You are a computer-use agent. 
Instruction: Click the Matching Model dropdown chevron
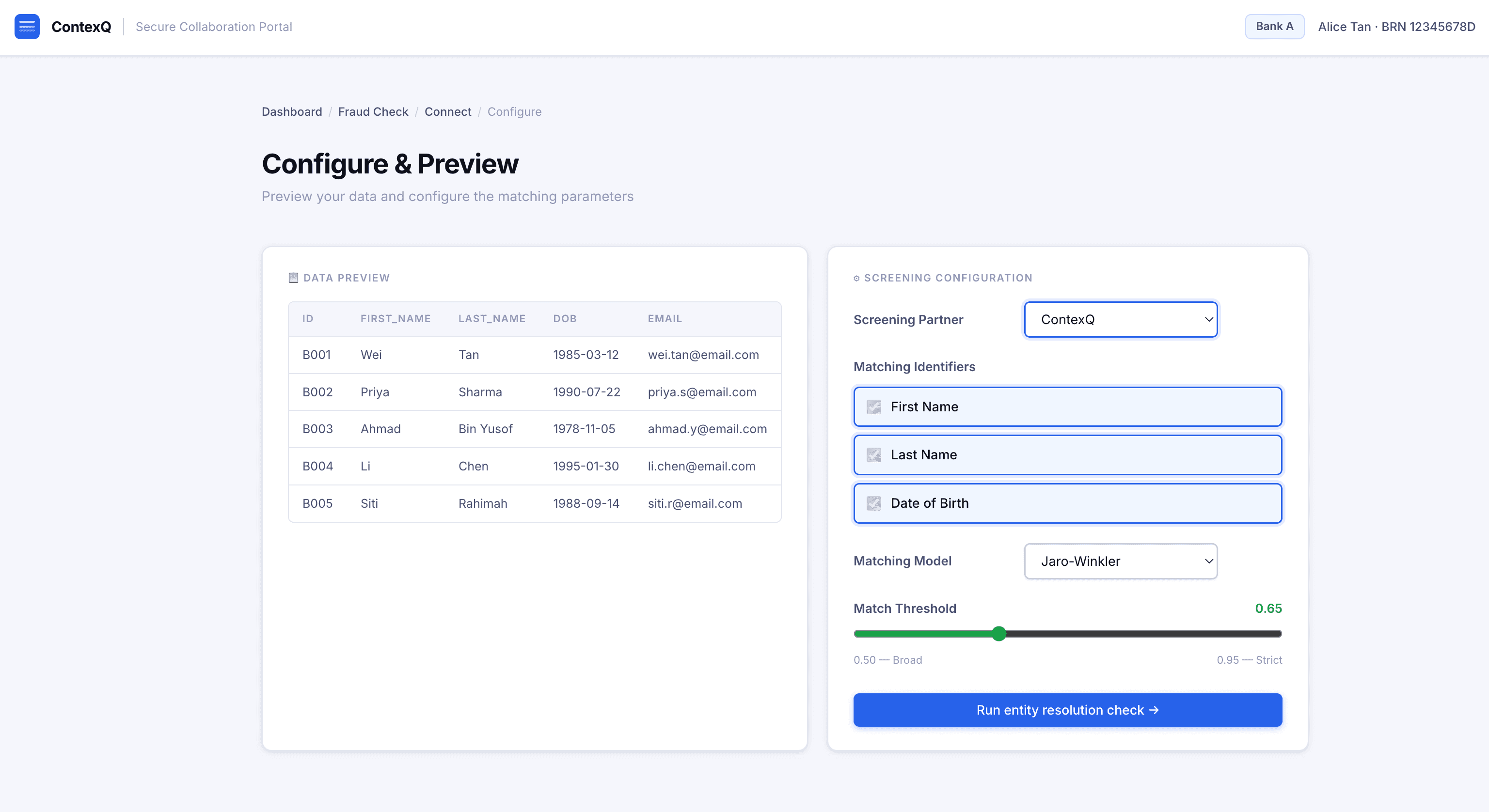1209,561
